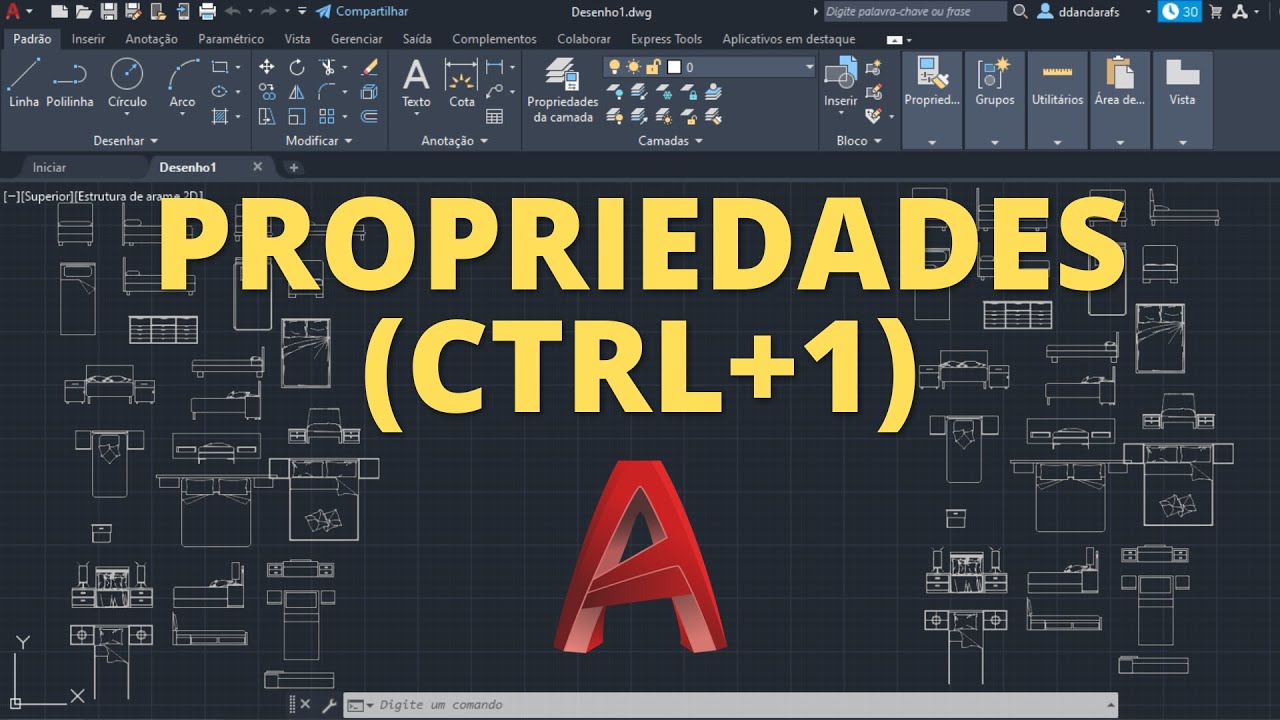
Task: Select the Copy tool icon
Action: click(x=267, y=91)
